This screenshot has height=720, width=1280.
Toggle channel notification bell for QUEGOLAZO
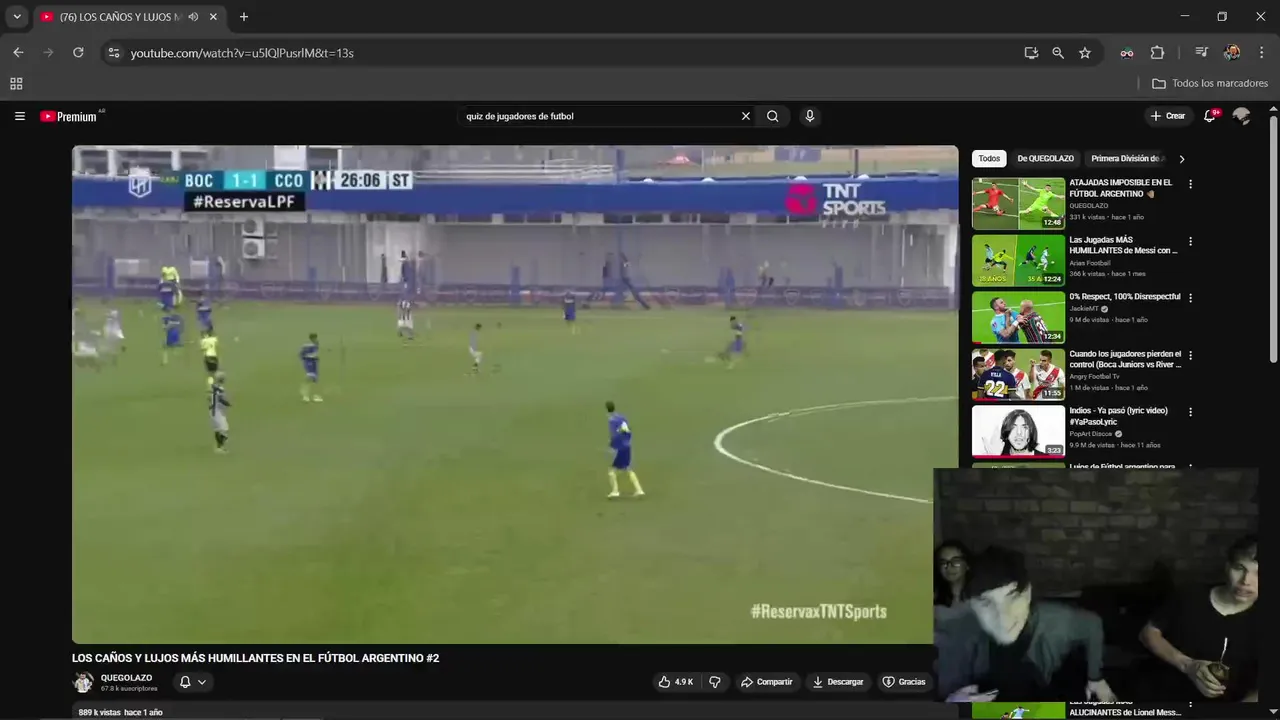pos(193,682)
